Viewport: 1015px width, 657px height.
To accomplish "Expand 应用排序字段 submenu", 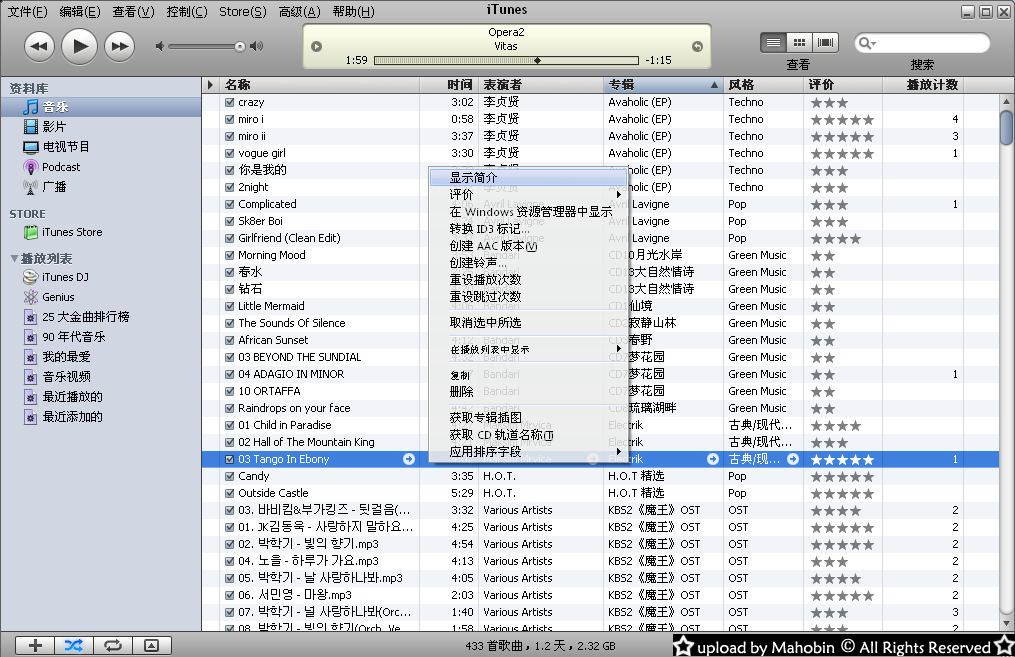I will coord(528,452).
